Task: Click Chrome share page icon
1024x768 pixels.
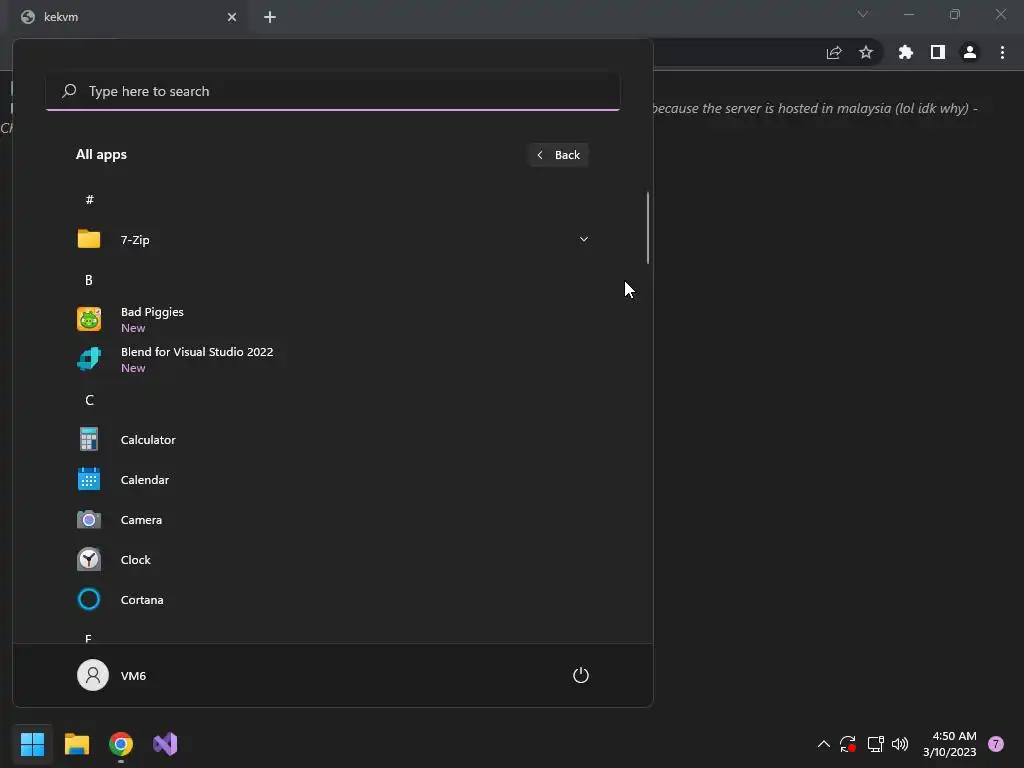Action: pos(834,53)
